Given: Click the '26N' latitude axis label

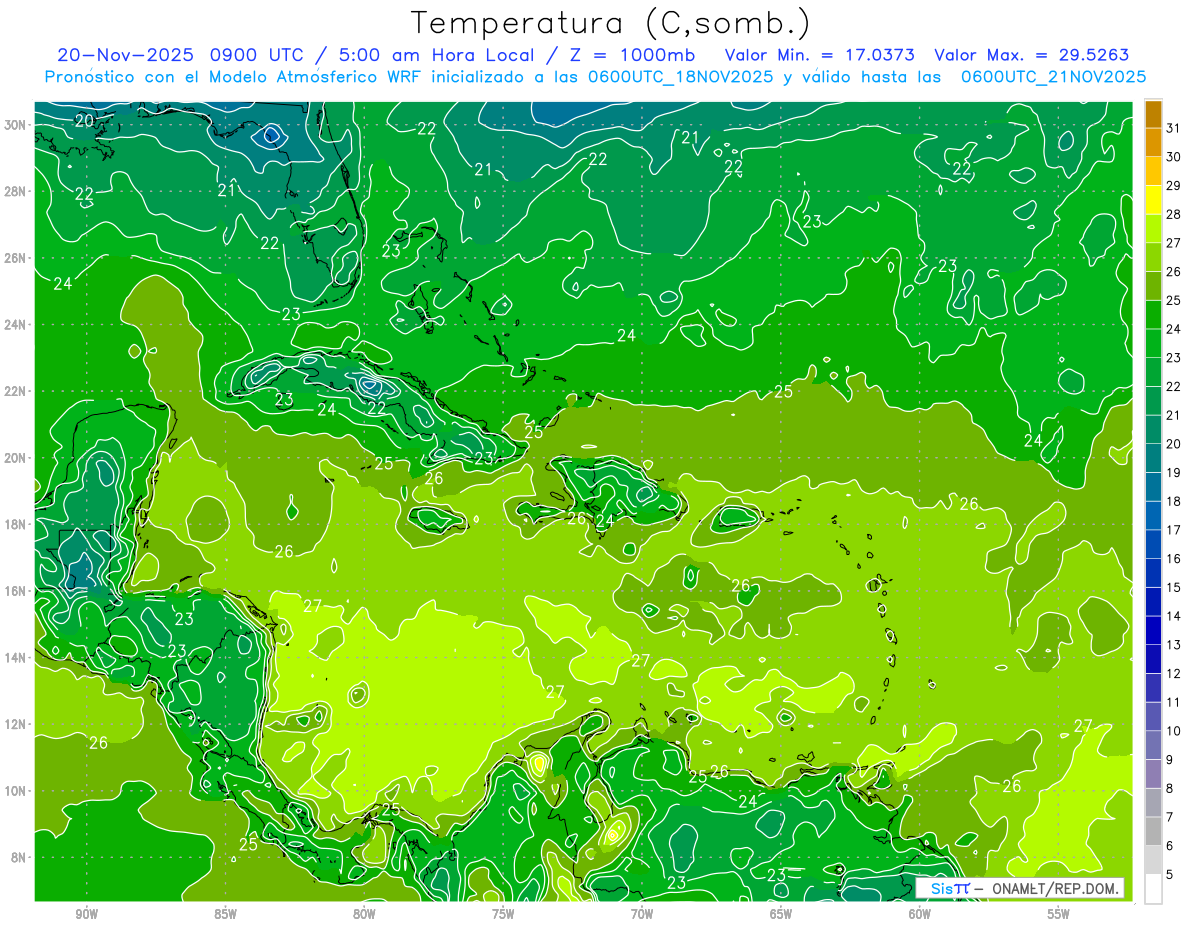Looking at the screenshot, I should [x=15, y=258].
